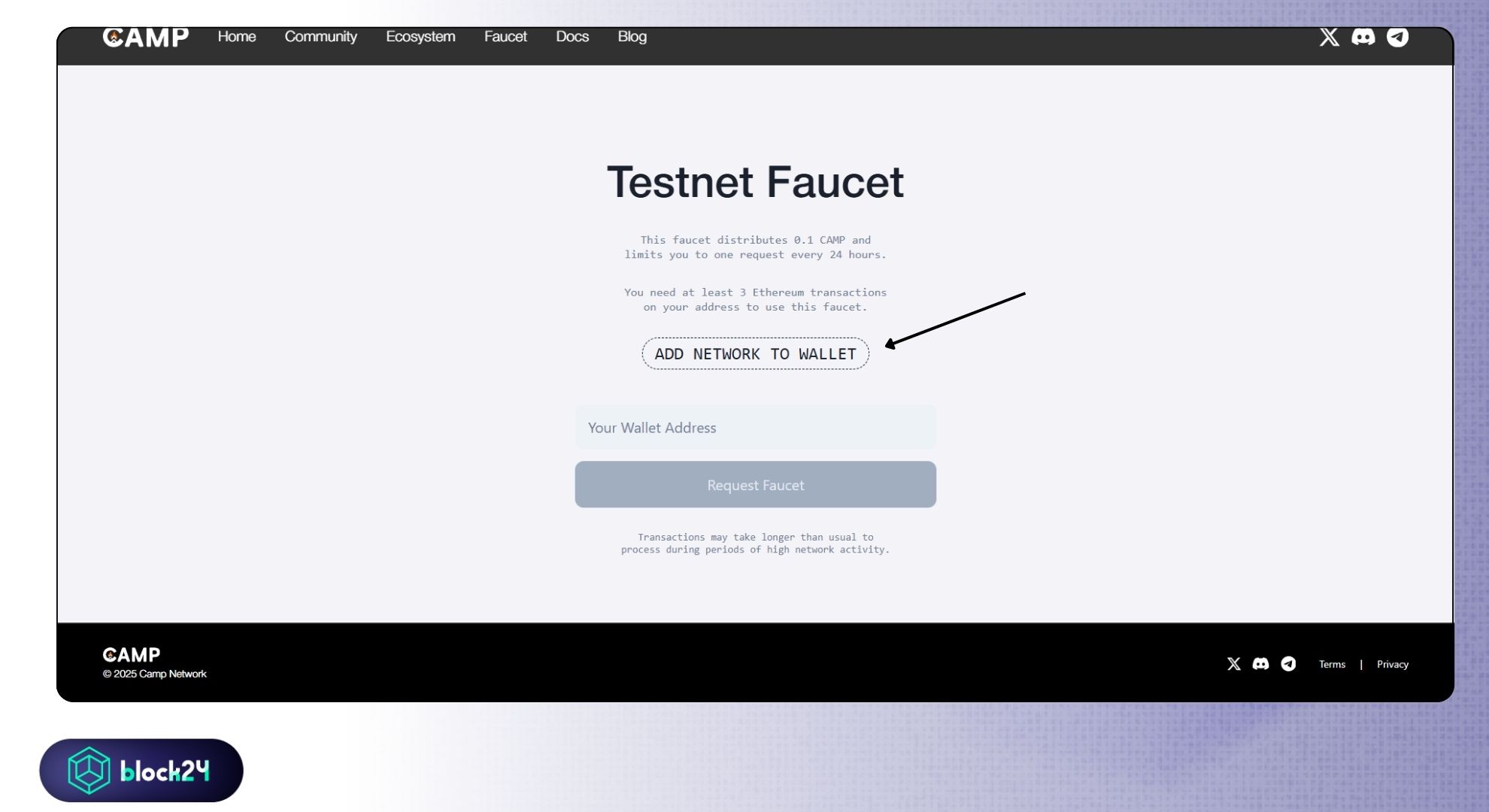Open Discord link in header
Viewport: 1489px width, 812px height.
1363,37
